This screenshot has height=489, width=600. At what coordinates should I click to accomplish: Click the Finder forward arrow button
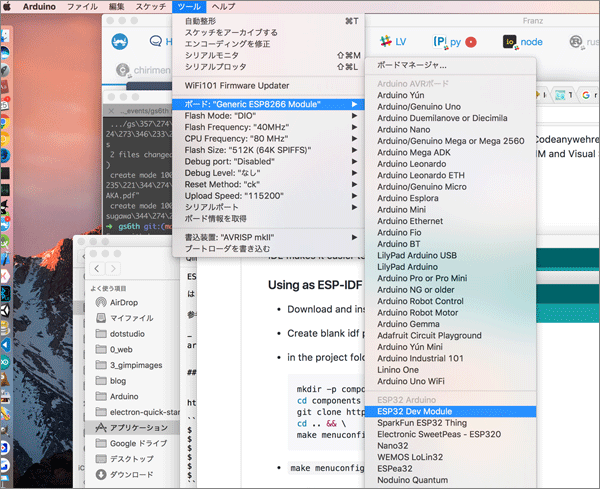[113, 269]
